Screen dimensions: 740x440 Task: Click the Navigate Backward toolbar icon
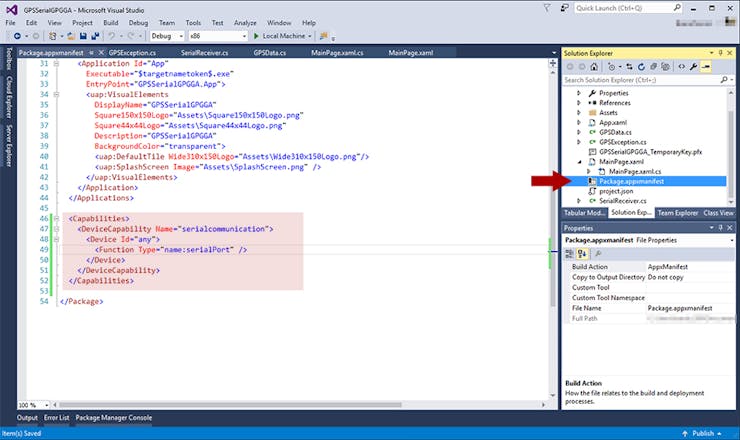pyautogui.click(x=17, y=36)
